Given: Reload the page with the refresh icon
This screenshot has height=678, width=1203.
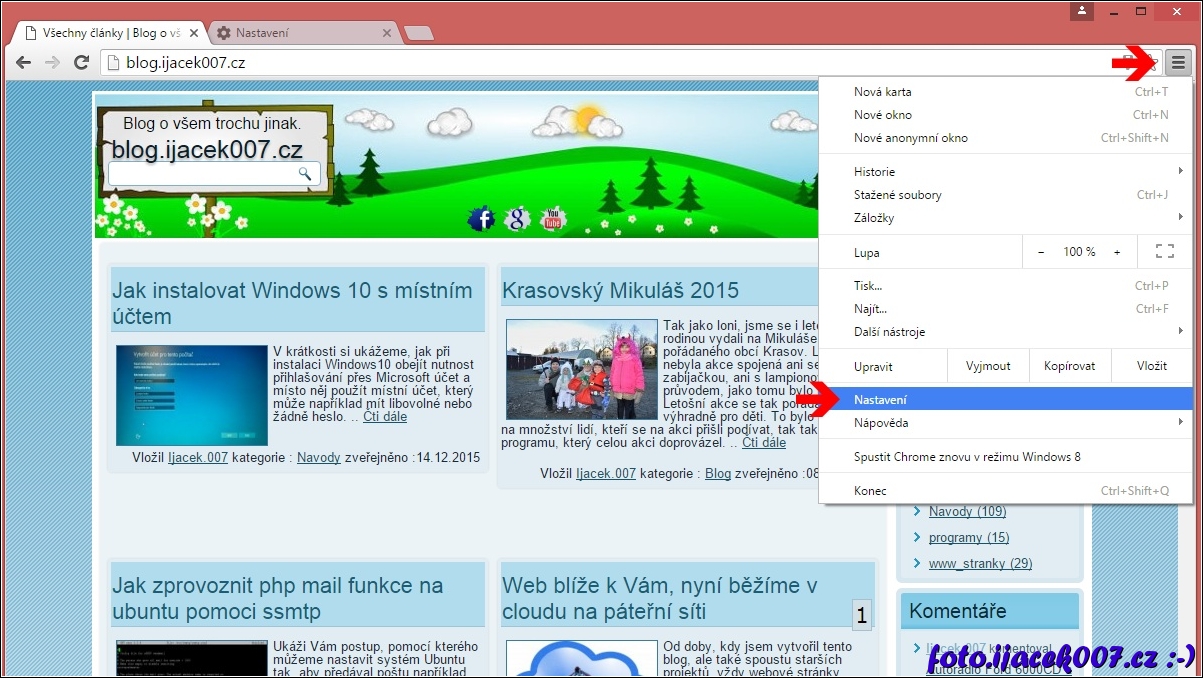Looking at the screenshot, I should point(82,63).
